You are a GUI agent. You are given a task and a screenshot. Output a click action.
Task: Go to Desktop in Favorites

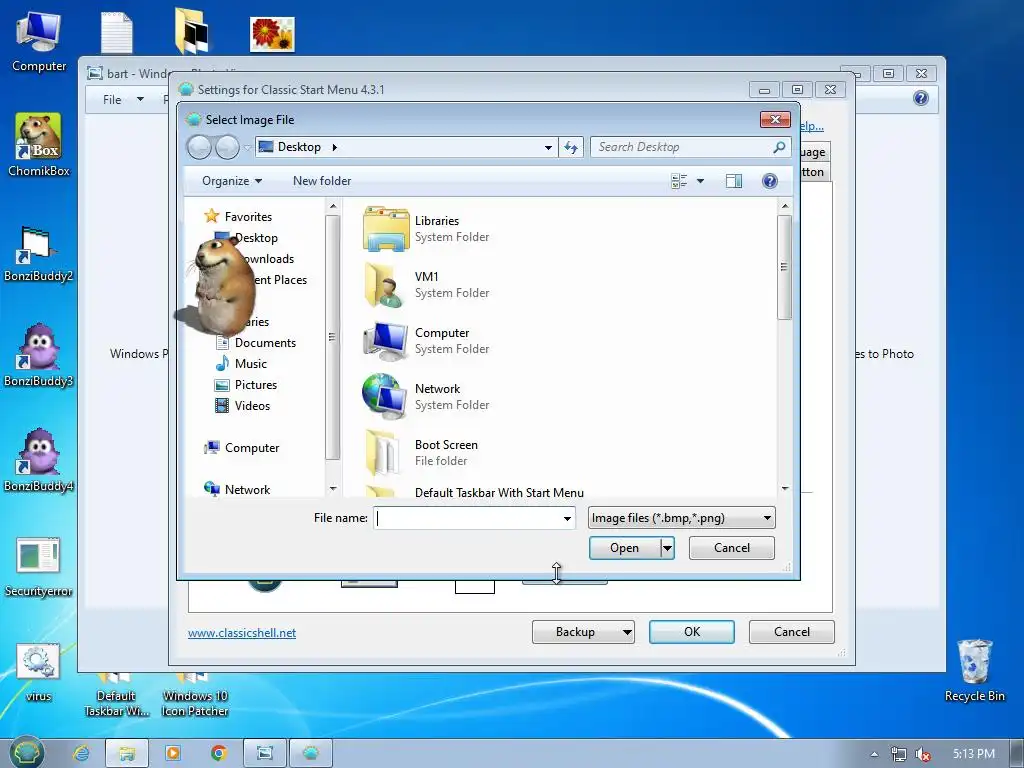point(256,238)
